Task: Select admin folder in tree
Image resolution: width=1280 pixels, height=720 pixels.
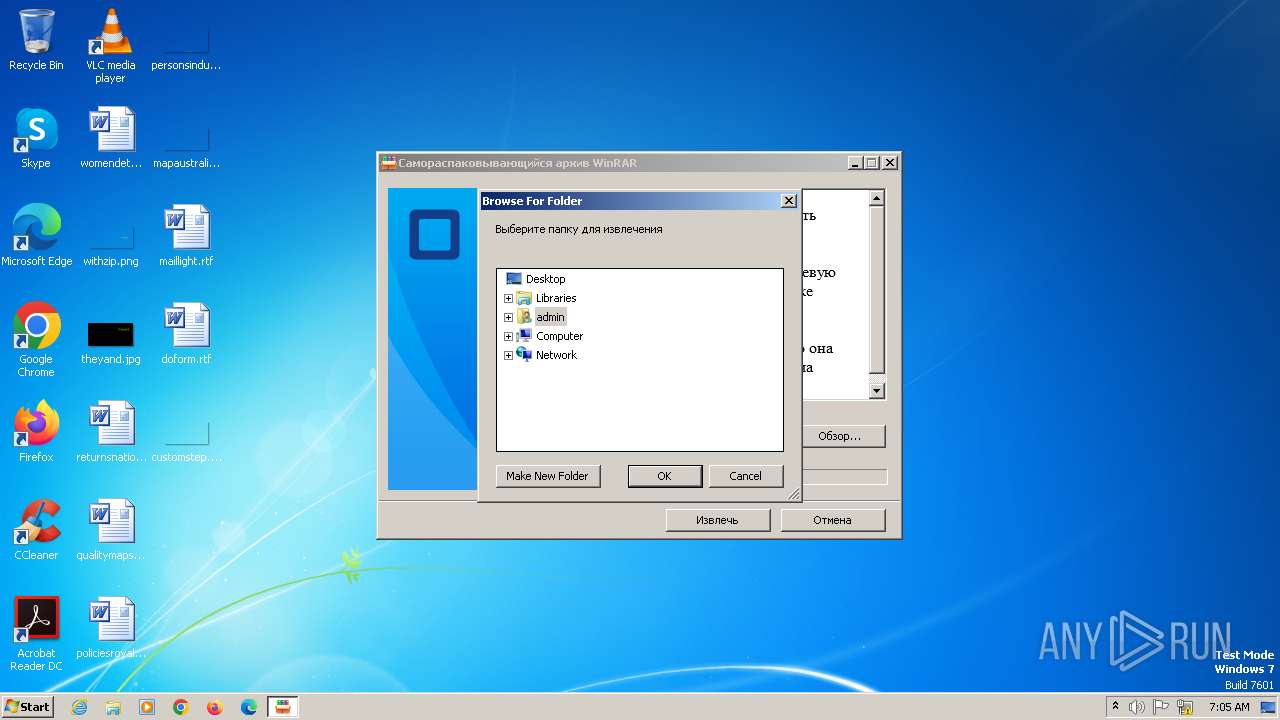Action: 550,317
